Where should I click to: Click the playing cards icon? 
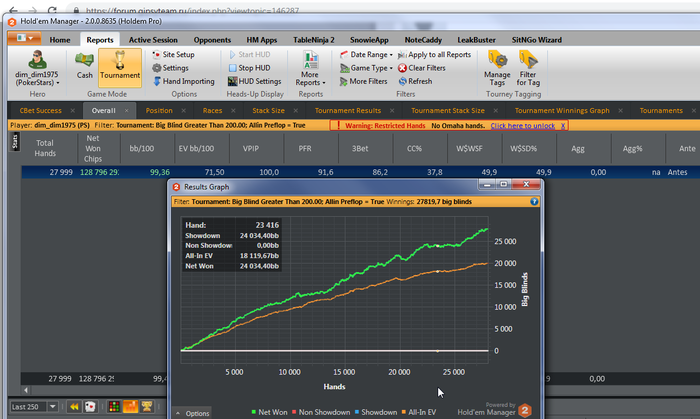pyautogui.click(x=90, y=407)
